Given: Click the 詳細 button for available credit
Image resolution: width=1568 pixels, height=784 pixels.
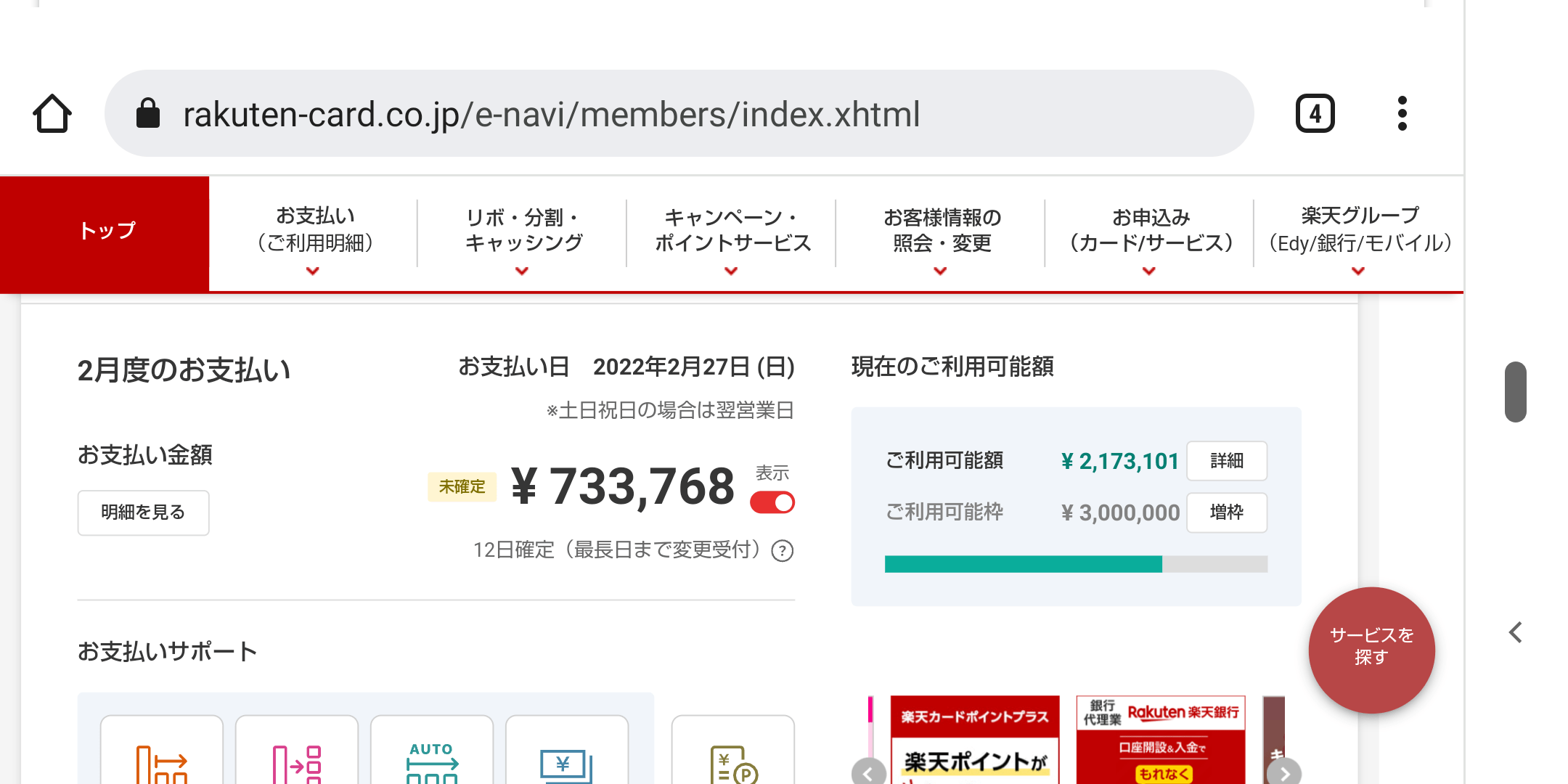Looking at the screenshot, I should tap(1227, 461).
